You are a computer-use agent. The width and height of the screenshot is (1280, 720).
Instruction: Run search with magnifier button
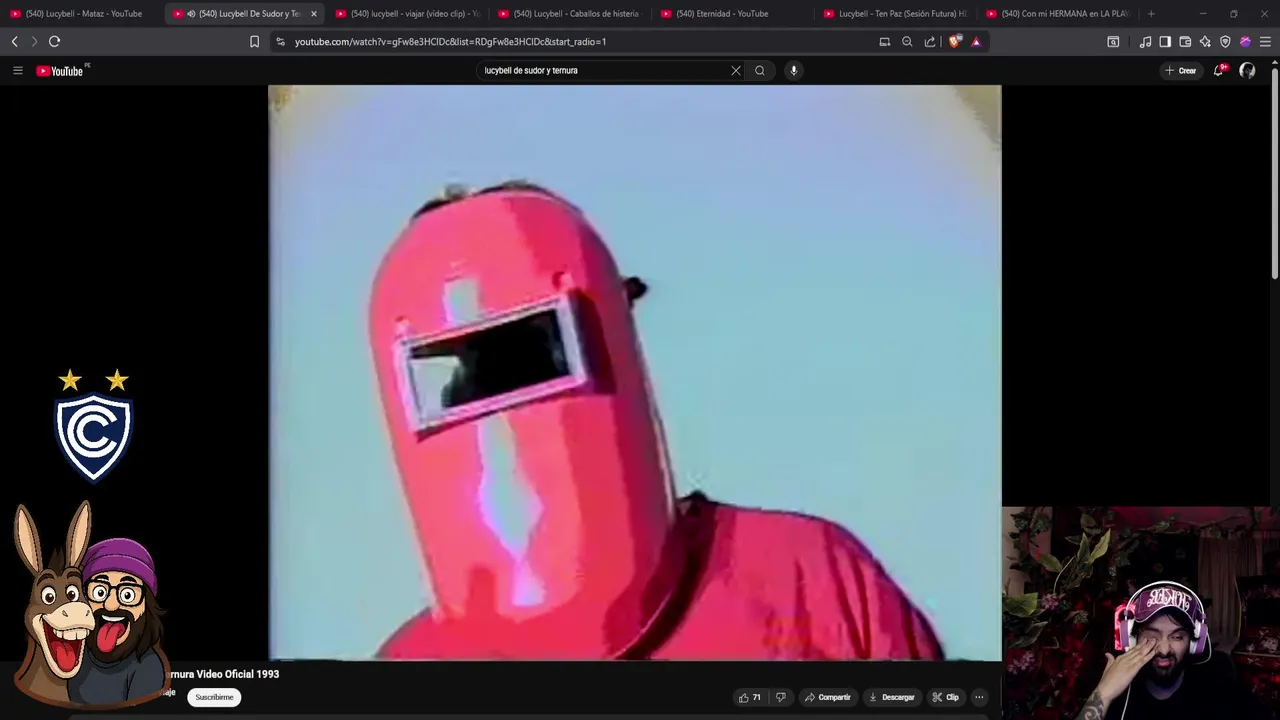tap(760, 70)
